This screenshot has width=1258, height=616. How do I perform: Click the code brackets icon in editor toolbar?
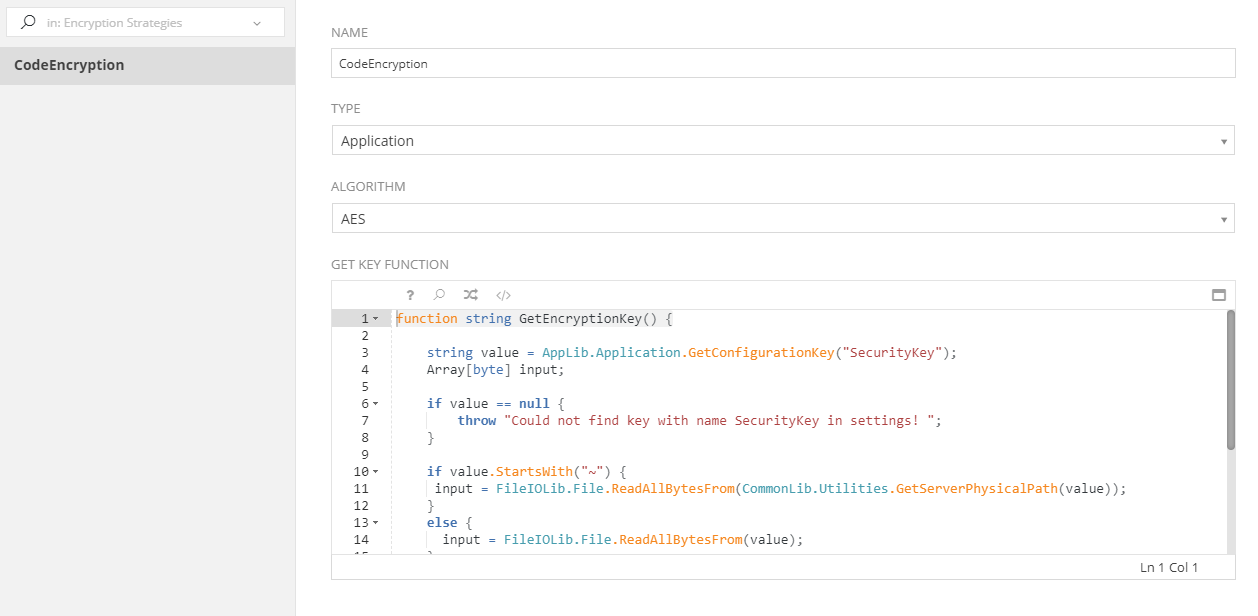[x=504, y=295]
